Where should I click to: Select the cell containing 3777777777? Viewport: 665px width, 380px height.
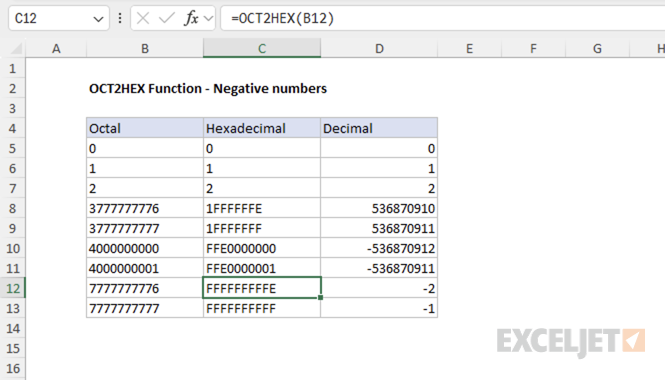(145, 228)
